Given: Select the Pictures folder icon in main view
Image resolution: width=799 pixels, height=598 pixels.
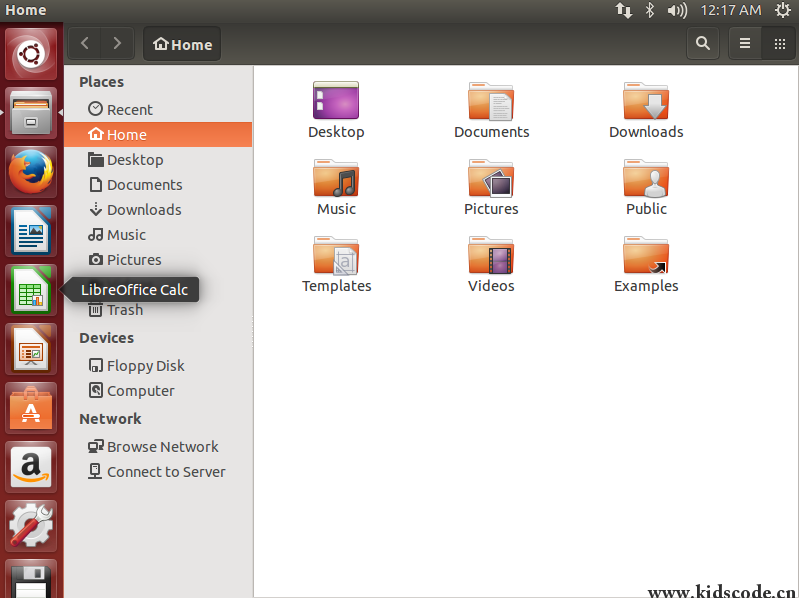Looking at the screenshot, I should pos(491,178).
